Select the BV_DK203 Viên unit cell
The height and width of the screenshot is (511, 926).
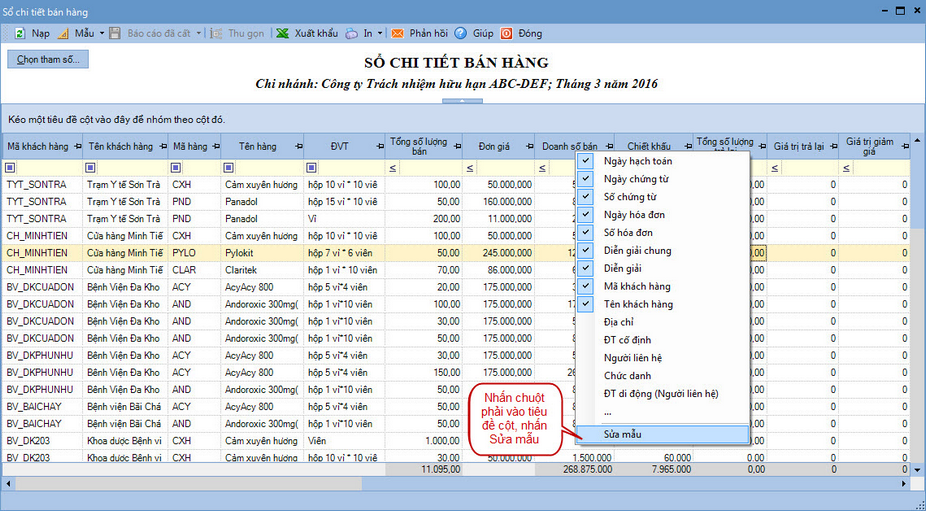point(344,441)
